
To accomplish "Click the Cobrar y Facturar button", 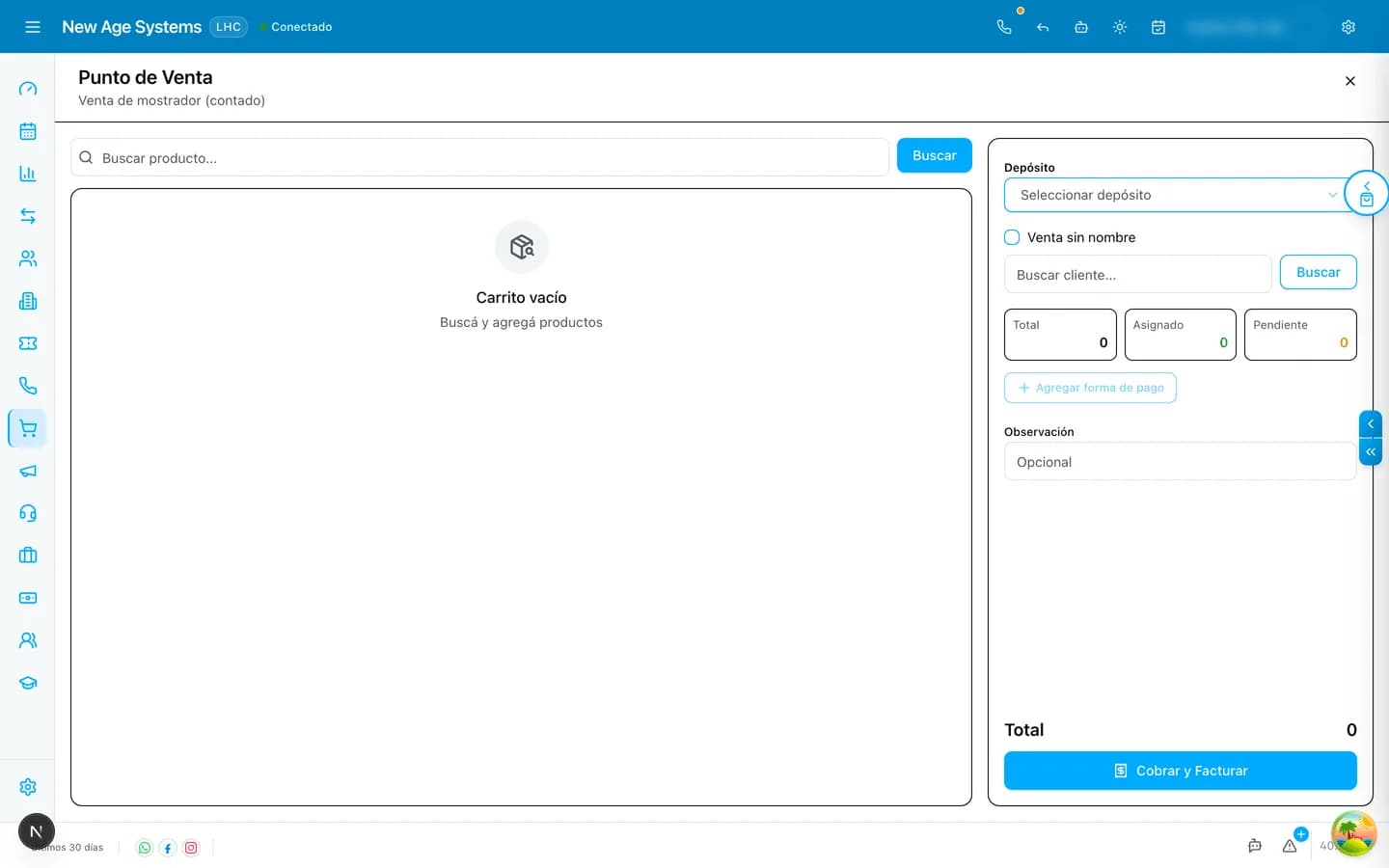I will point(1180,771).
